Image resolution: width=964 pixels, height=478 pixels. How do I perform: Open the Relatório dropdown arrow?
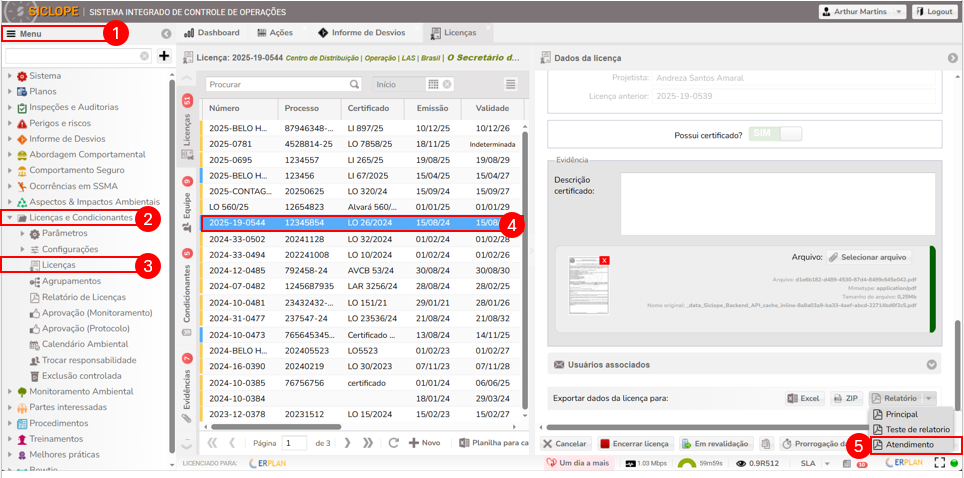(x=930, y=398)
